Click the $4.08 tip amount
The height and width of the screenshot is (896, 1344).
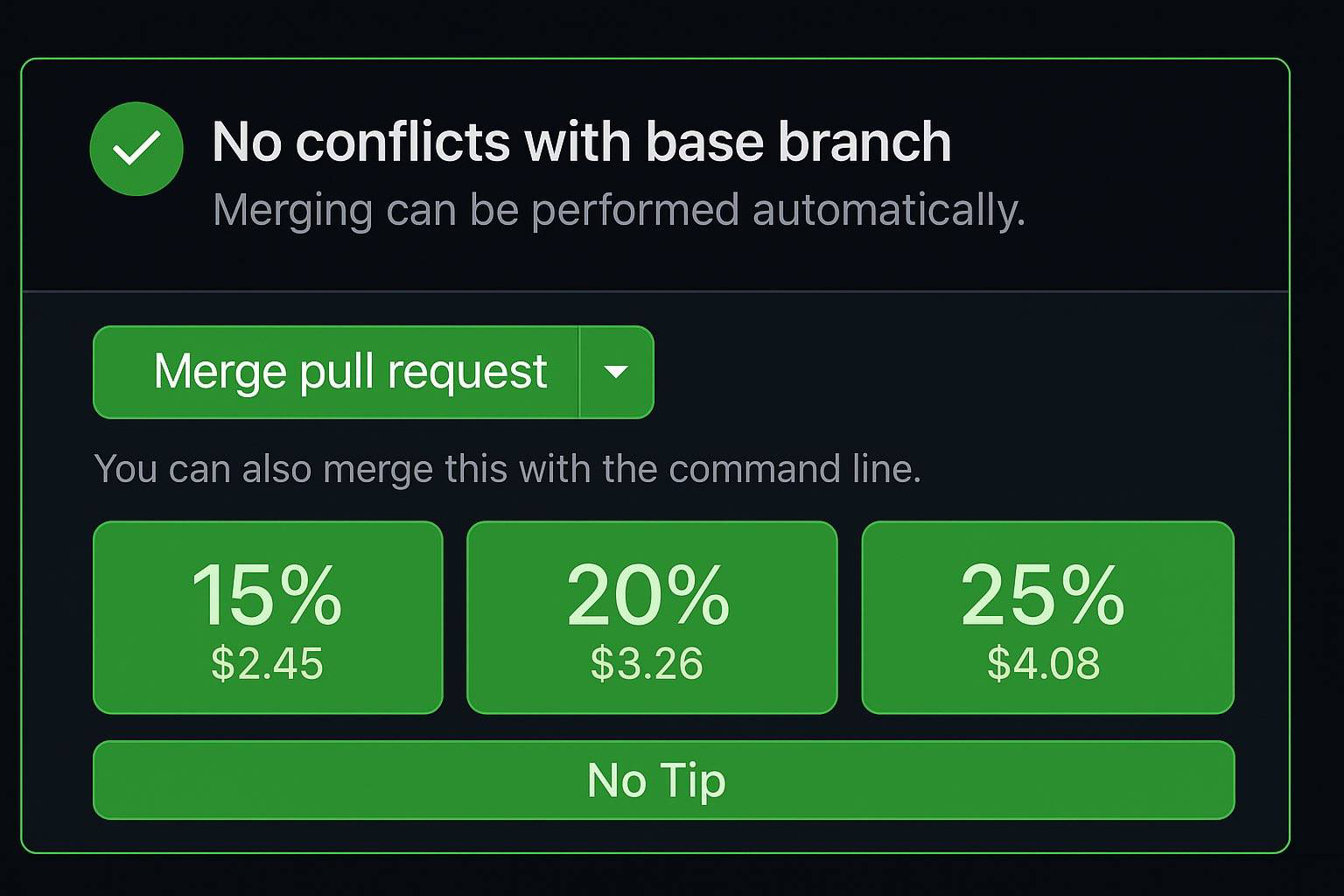click(x=1043, y=663)
